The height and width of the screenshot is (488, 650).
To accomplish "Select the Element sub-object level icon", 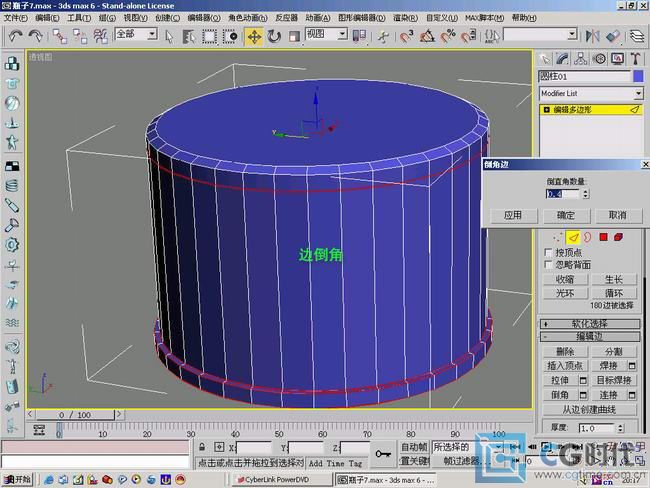I will coord(618,237).
